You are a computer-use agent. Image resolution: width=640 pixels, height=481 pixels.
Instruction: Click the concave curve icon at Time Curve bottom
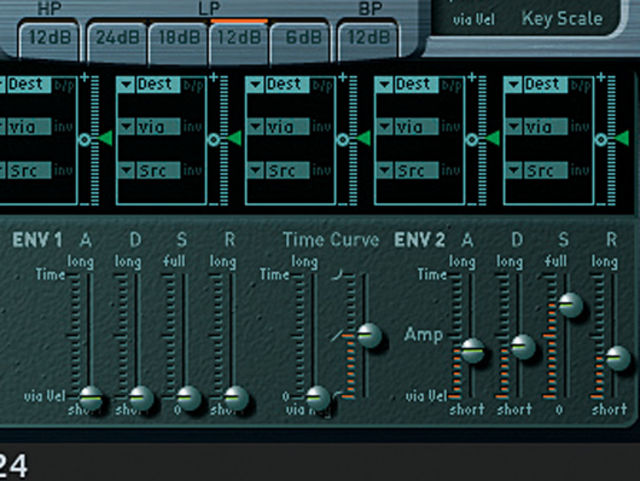coord(338,394)
